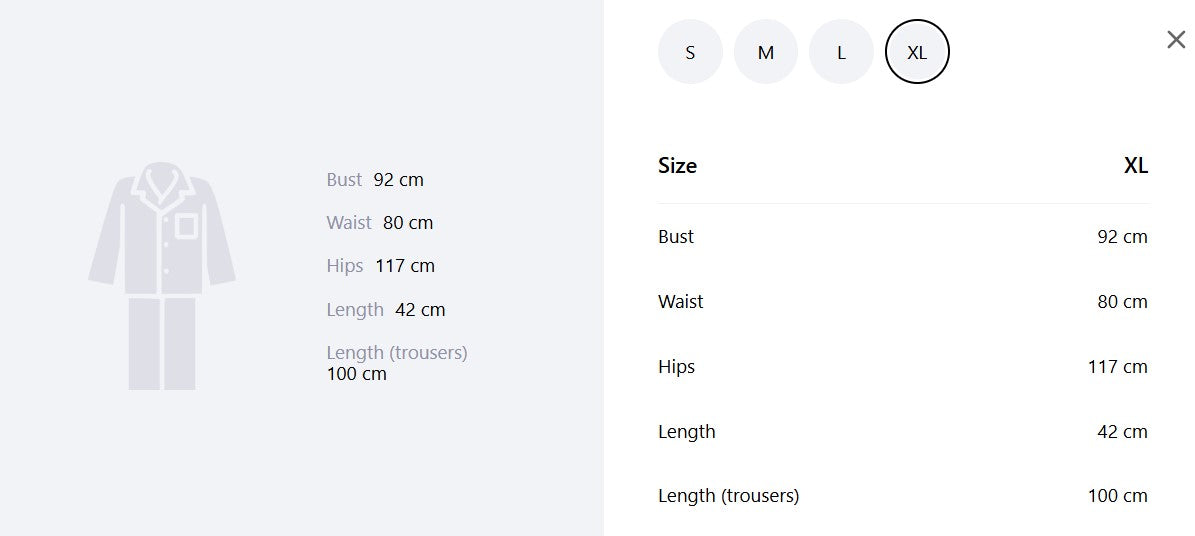Click the pajama jacket pocket graphic
This screenshot has width=1195, height=536.
pyautogui.click(x=186, y=226)
